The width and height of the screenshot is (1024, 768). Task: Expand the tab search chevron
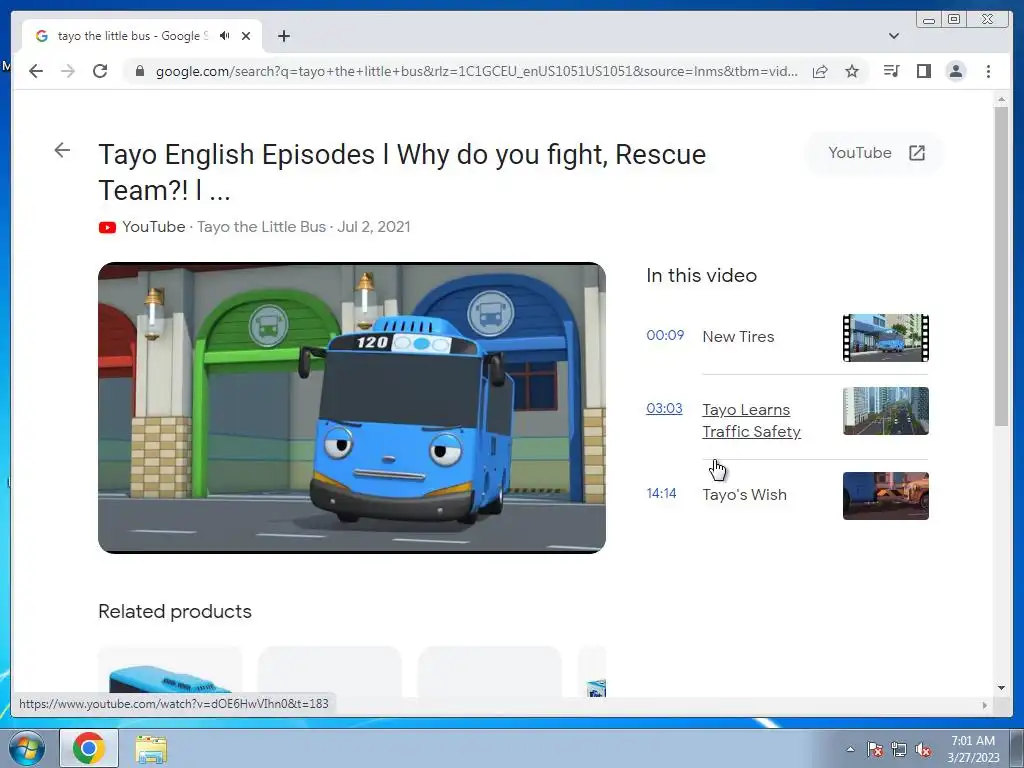894,36
